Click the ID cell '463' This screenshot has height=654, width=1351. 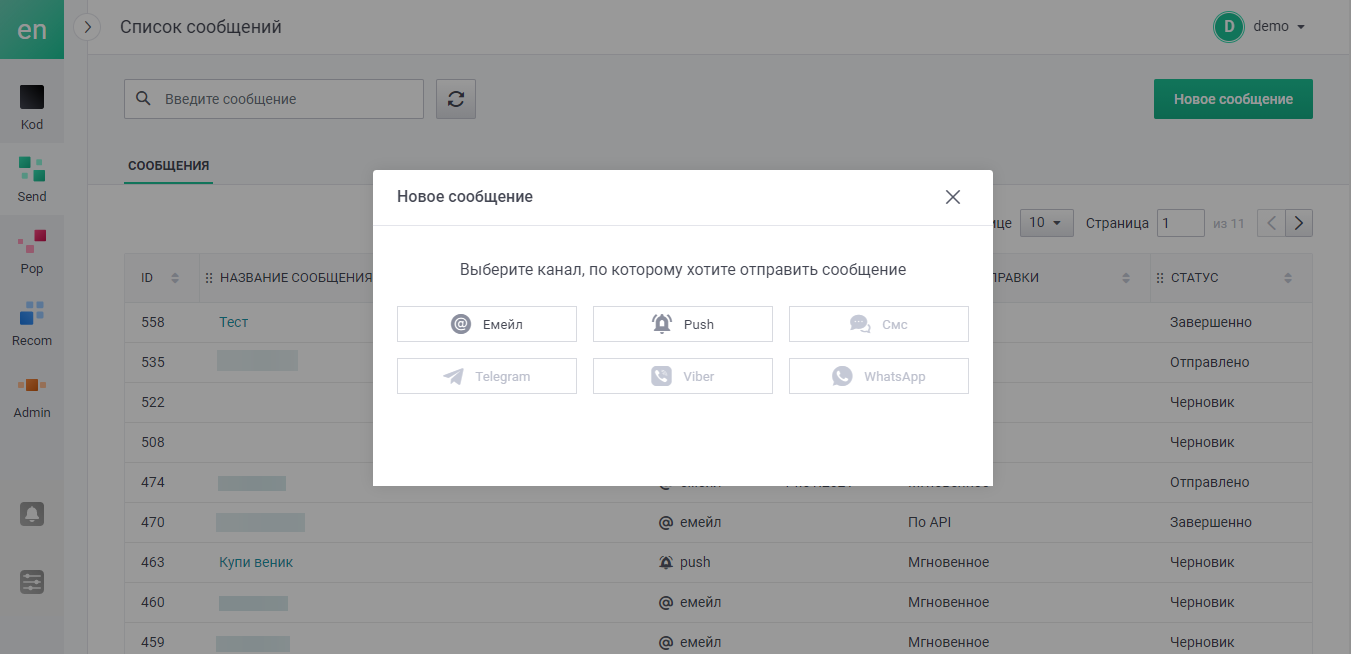(x=153, y=562)
